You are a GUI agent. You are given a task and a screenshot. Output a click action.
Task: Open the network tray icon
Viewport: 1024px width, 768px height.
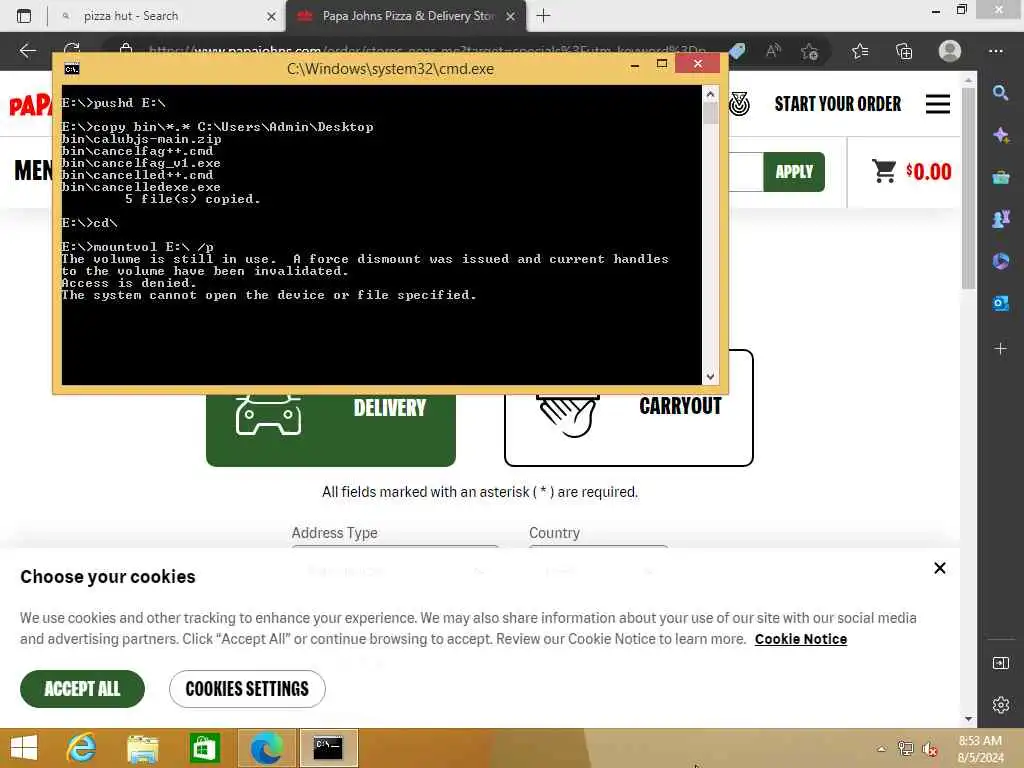(x=905, y=749)
